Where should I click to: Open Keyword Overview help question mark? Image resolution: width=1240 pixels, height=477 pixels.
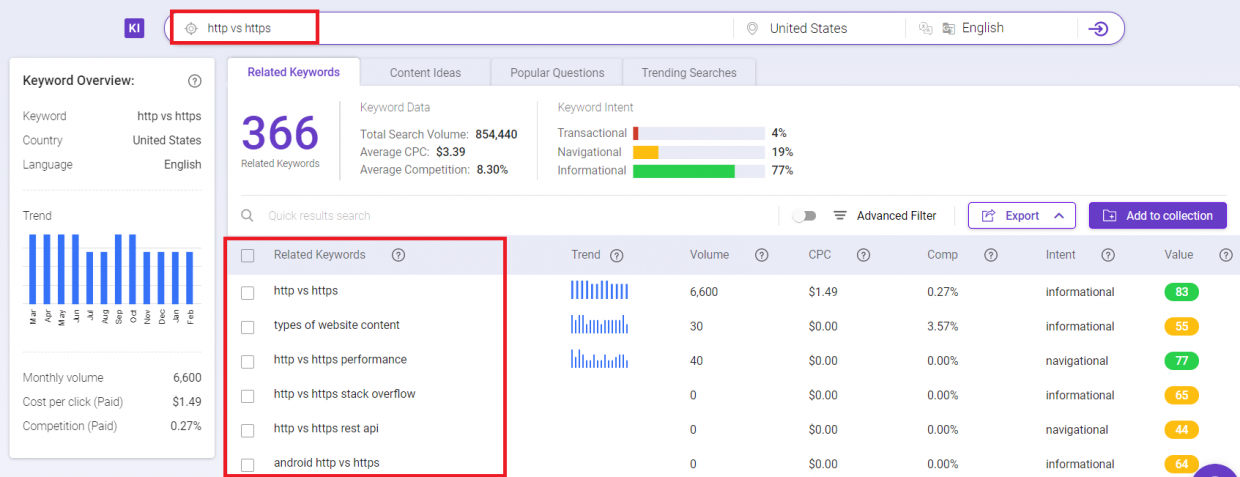[194, 81]
